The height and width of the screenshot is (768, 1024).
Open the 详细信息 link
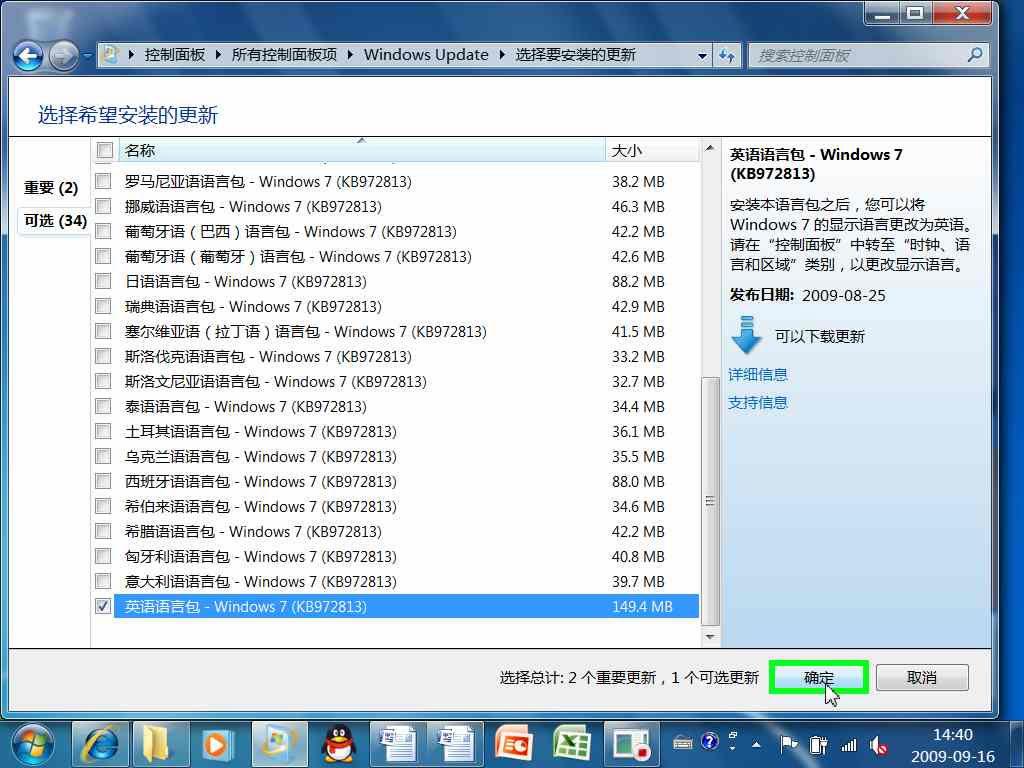pyautogui.click(x=758, y=374)
